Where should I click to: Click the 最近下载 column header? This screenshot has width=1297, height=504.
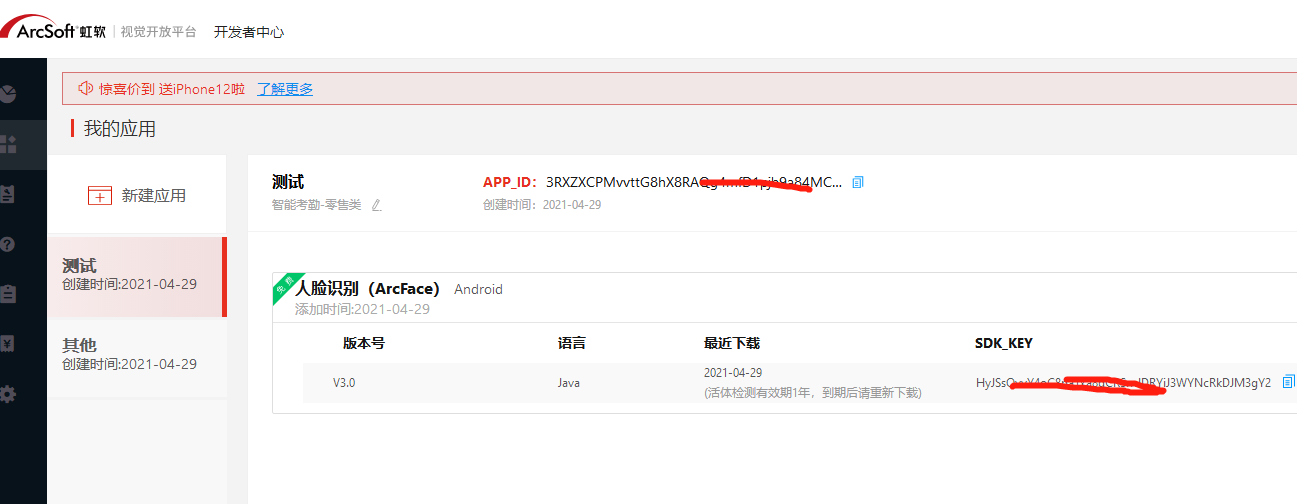click(732, 343)
